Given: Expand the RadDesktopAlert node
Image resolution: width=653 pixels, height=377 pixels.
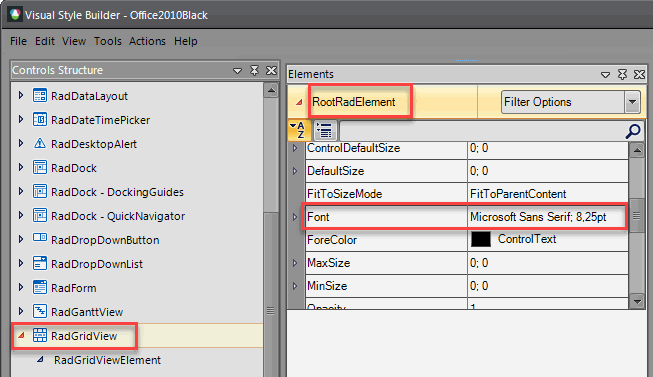Looking at the screenshot, I should click(21, 143).
